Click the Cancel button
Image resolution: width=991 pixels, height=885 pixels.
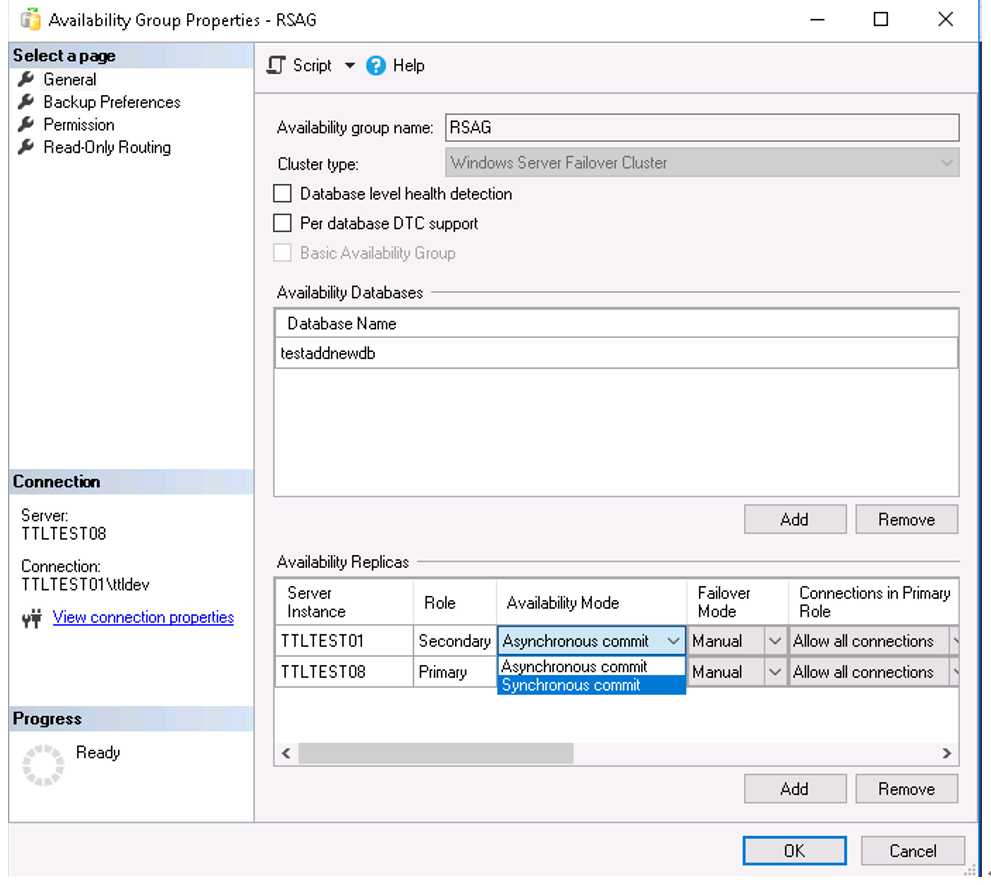point(913,851)
